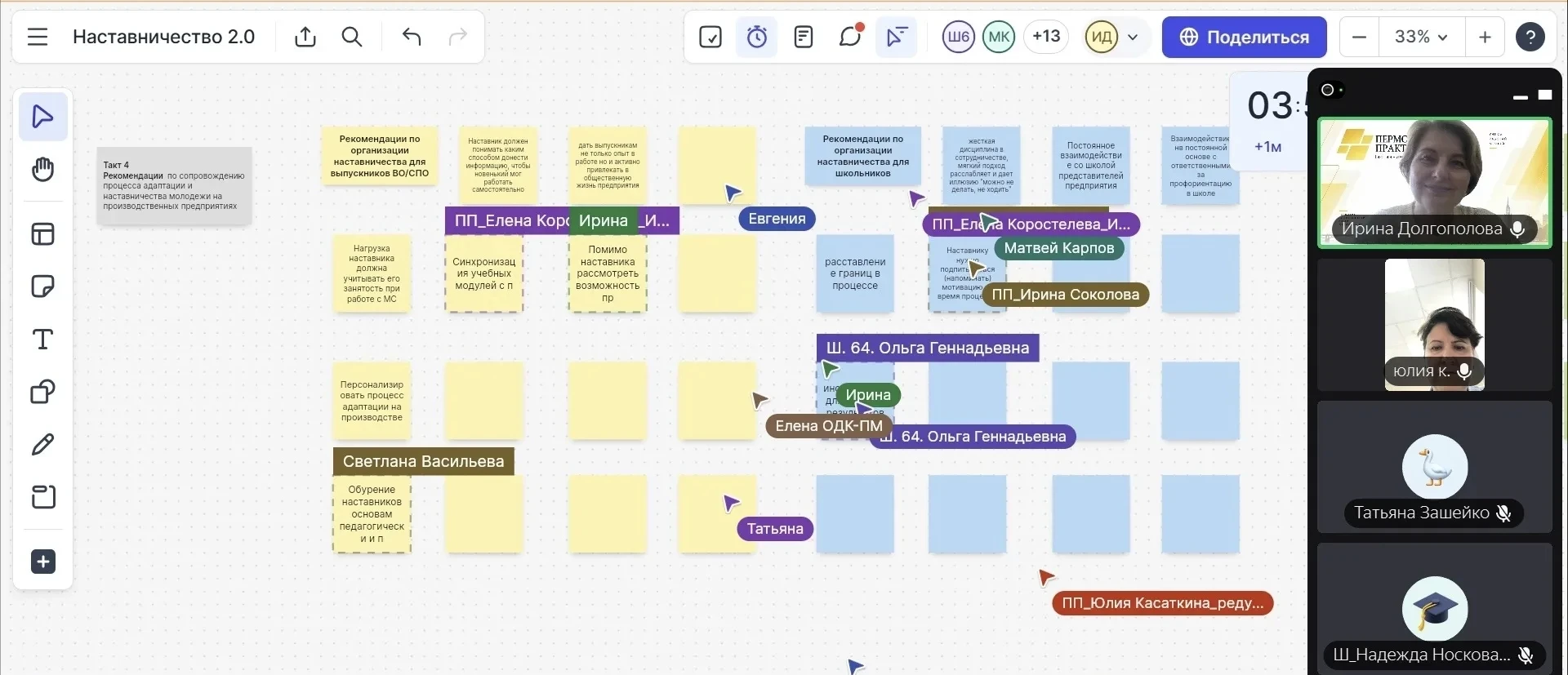1568x675 pixels.
Task: Select sticky note 'расставление границ в процессе'
Action: [x=855, y=273]
